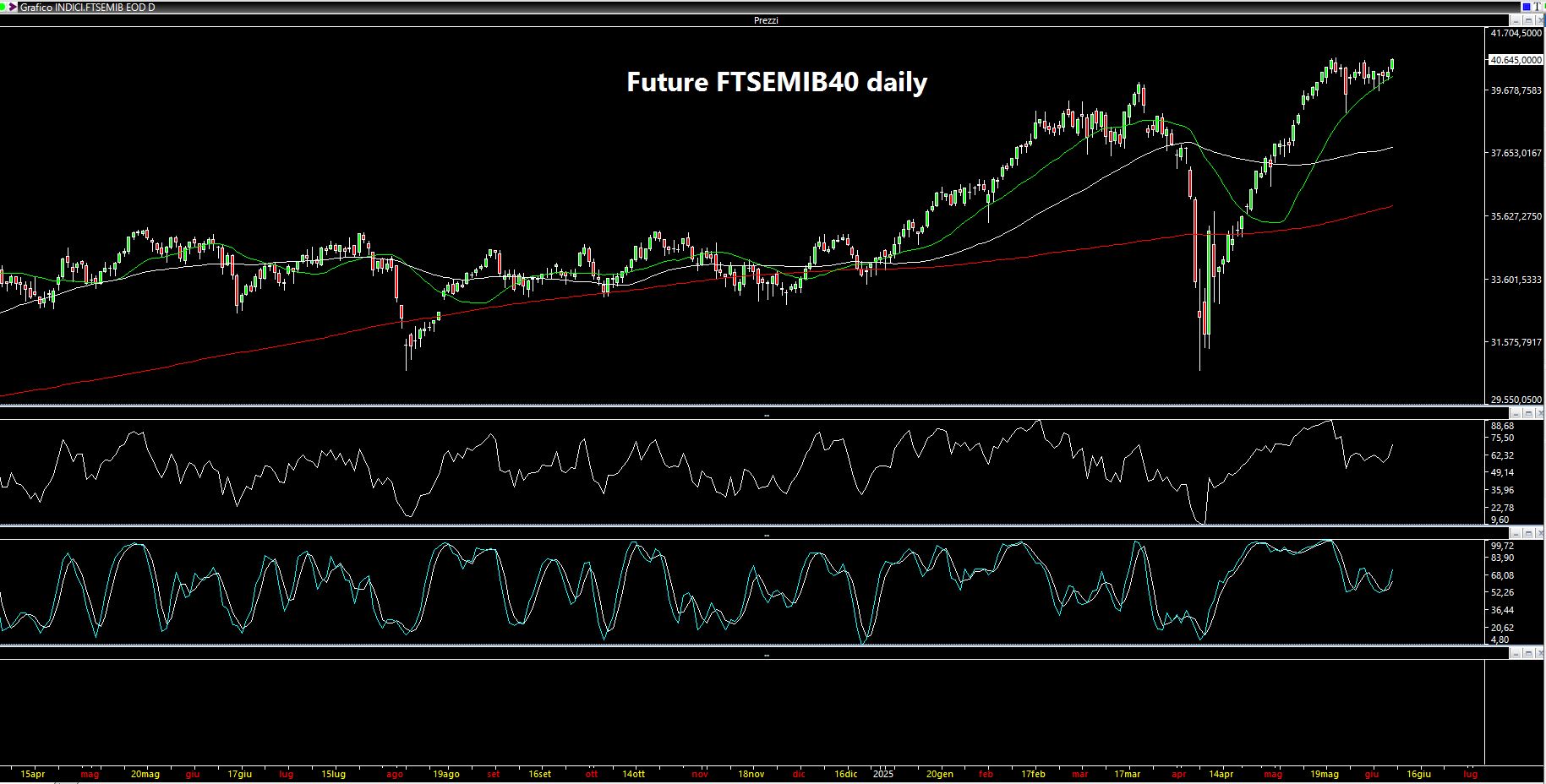Click the 31.575,7917 price axis label
The height and width of the screenshot is (784, 1546).
pyautogui.click(x=1516, y=342)
